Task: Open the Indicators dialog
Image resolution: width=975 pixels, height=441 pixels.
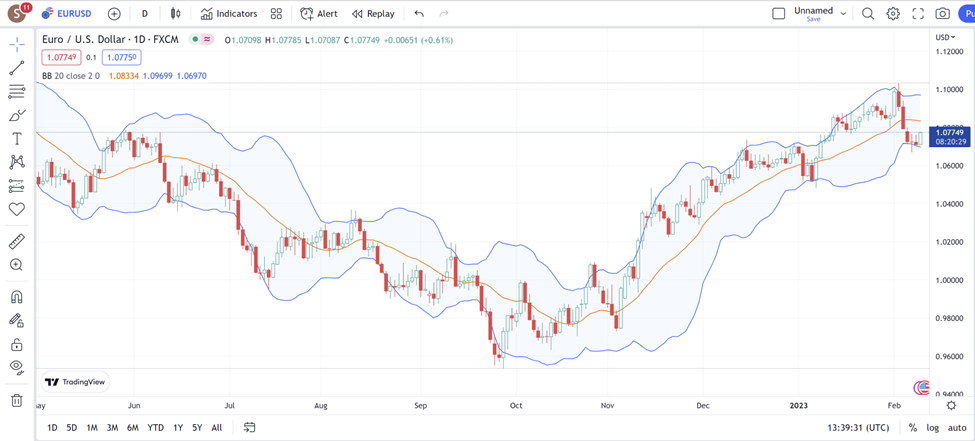Action: pos(229,13)
